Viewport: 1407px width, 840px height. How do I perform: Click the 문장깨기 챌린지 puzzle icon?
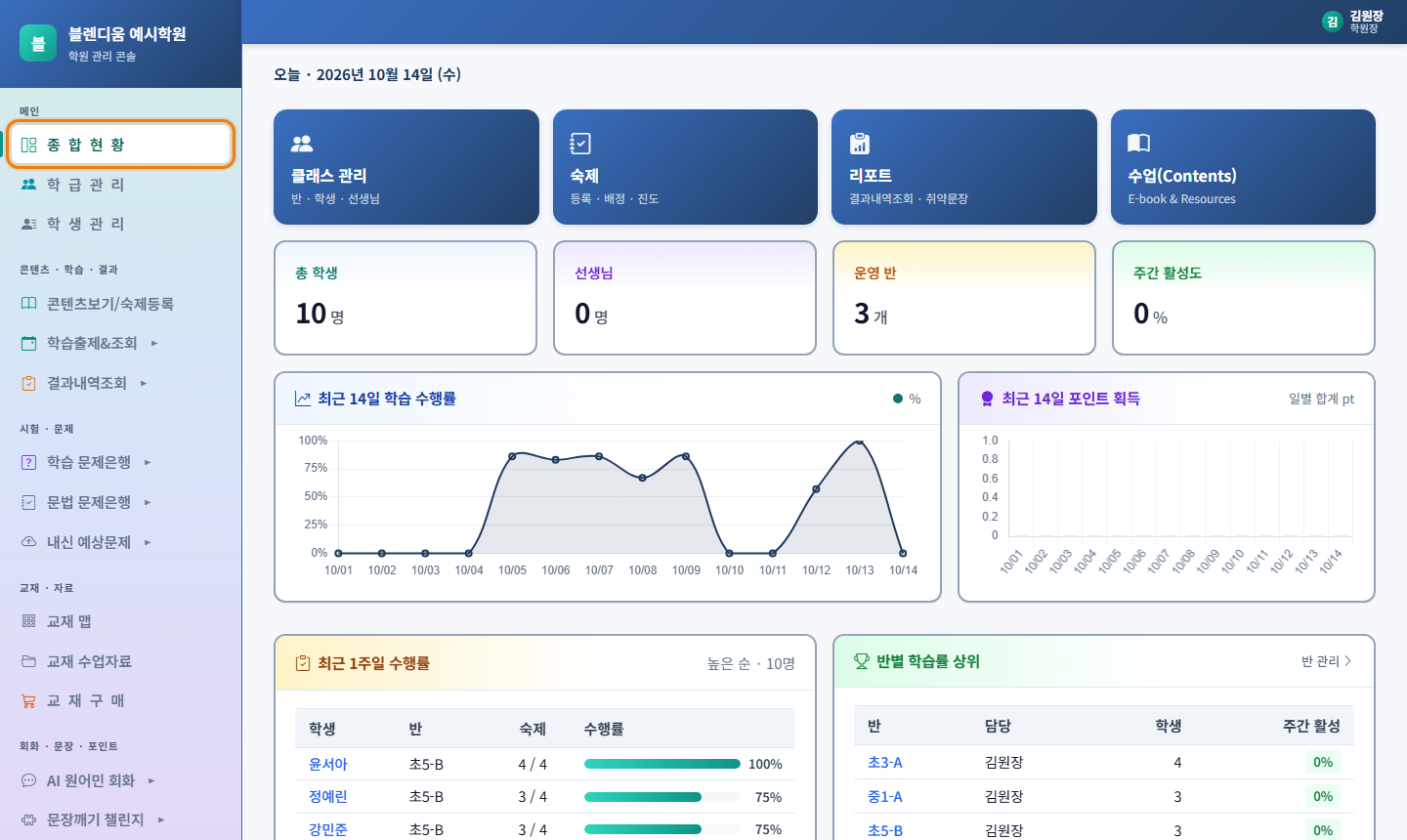[x=29, y=819]
